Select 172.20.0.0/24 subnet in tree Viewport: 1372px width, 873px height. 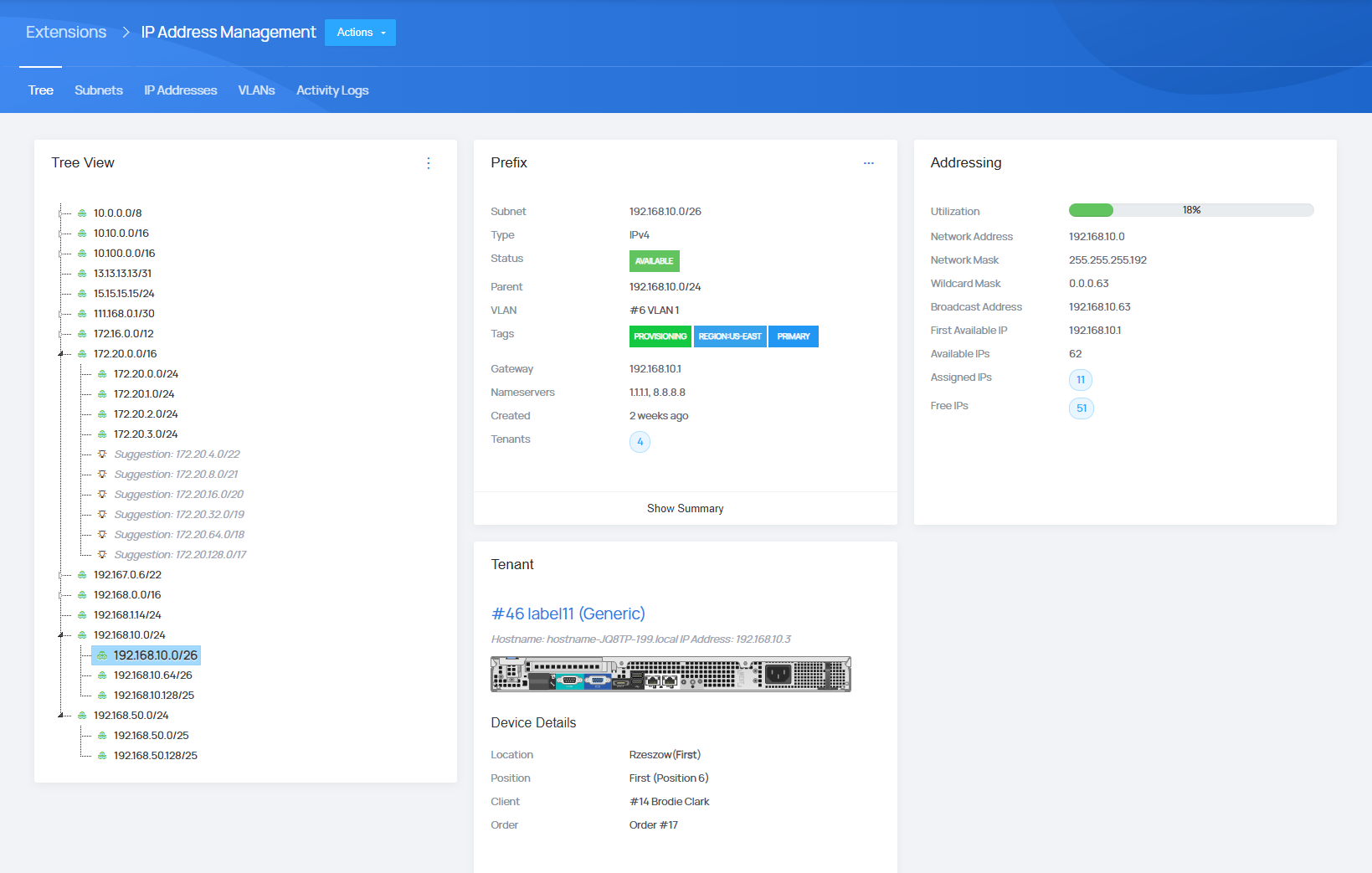(146, 374)
